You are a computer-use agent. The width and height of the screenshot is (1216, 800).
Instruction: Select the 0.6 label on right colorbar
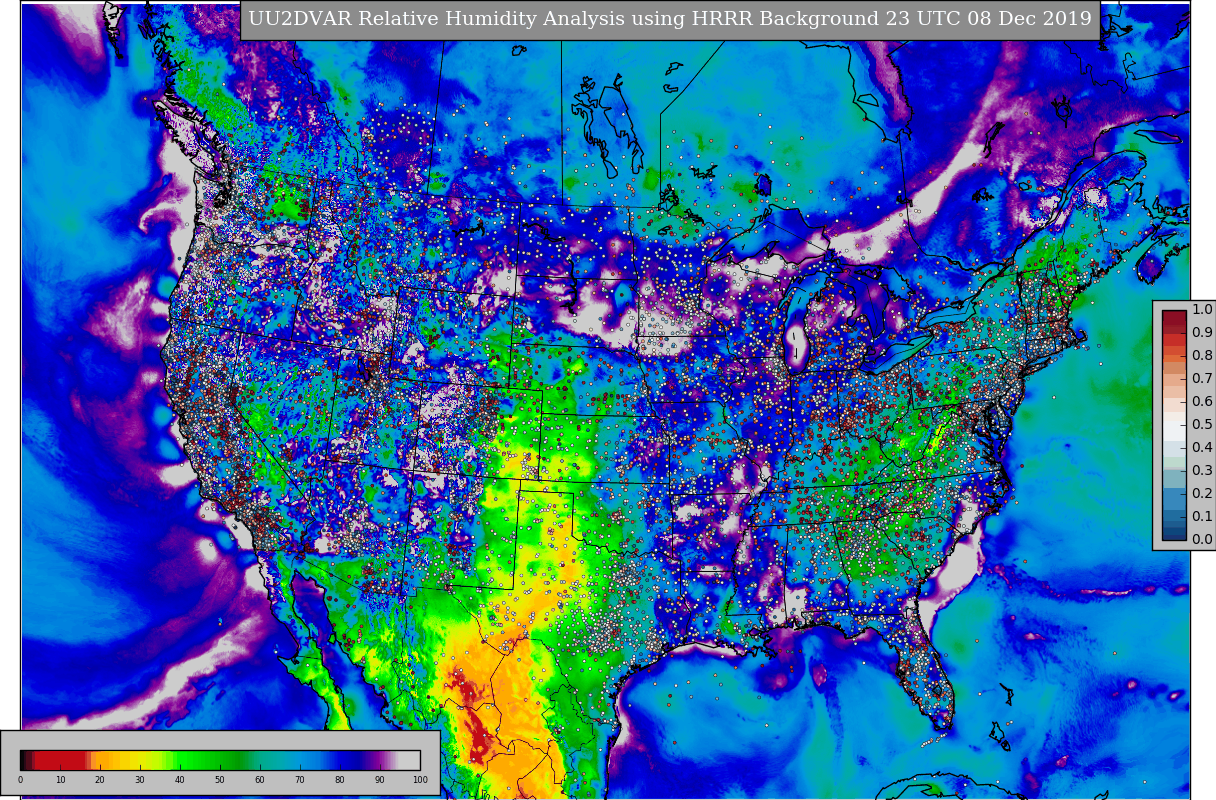coord(1202,402)
